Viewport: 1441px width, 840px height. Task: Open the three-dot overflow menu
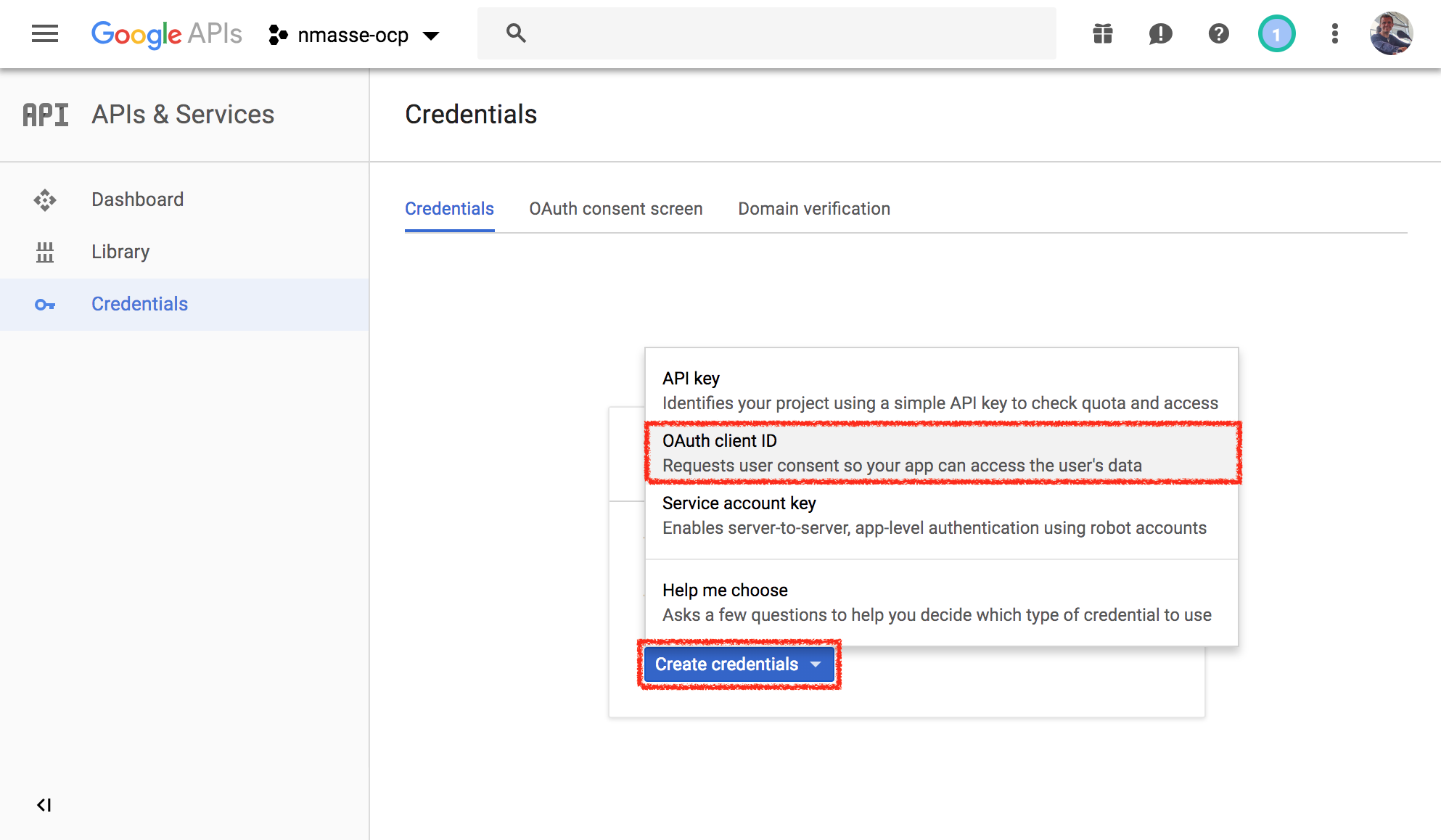1334,33
